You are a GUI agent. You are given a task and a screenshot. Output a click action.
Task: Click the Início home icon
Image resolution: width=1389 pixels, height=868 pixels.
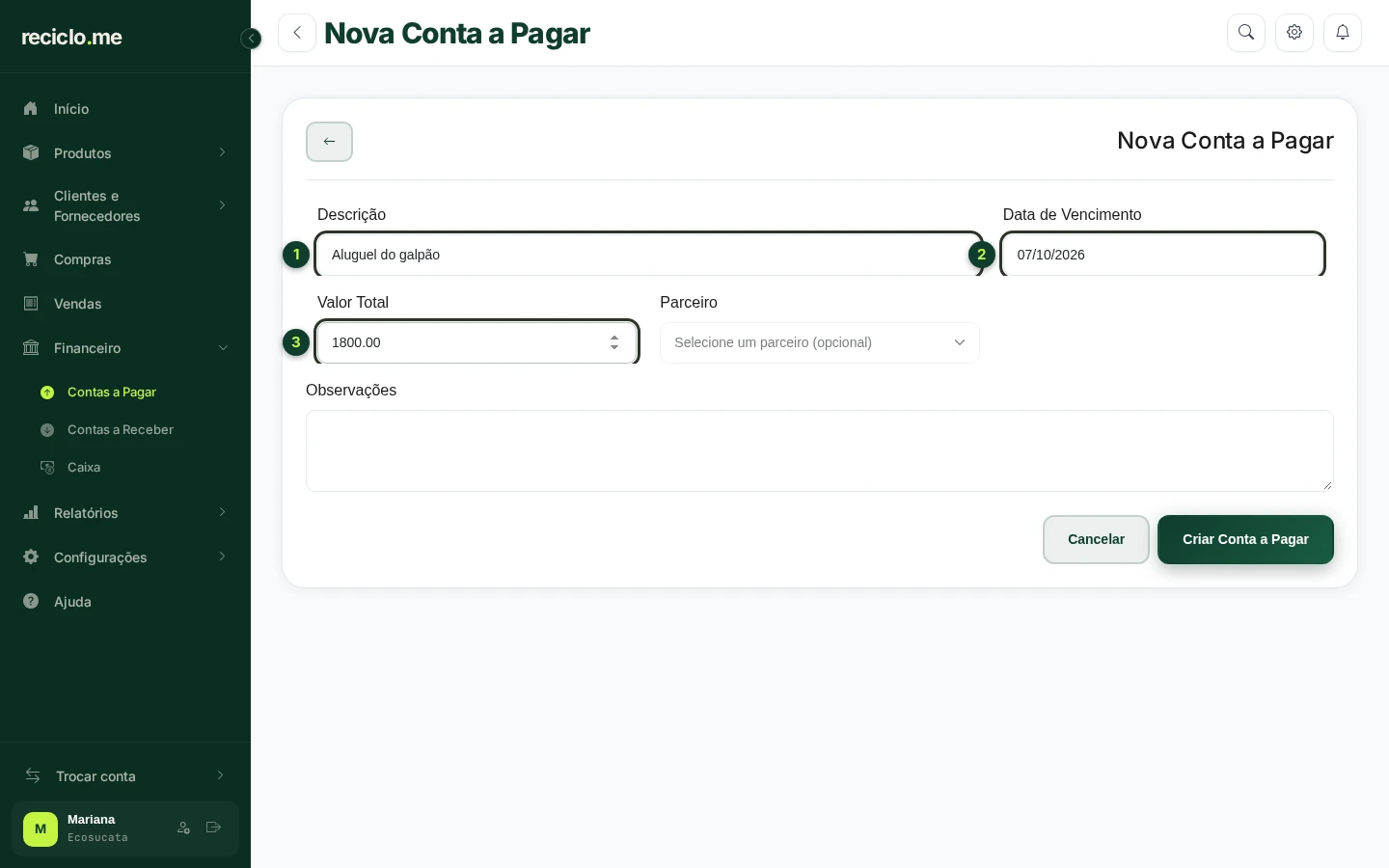[x=31, y=109]
